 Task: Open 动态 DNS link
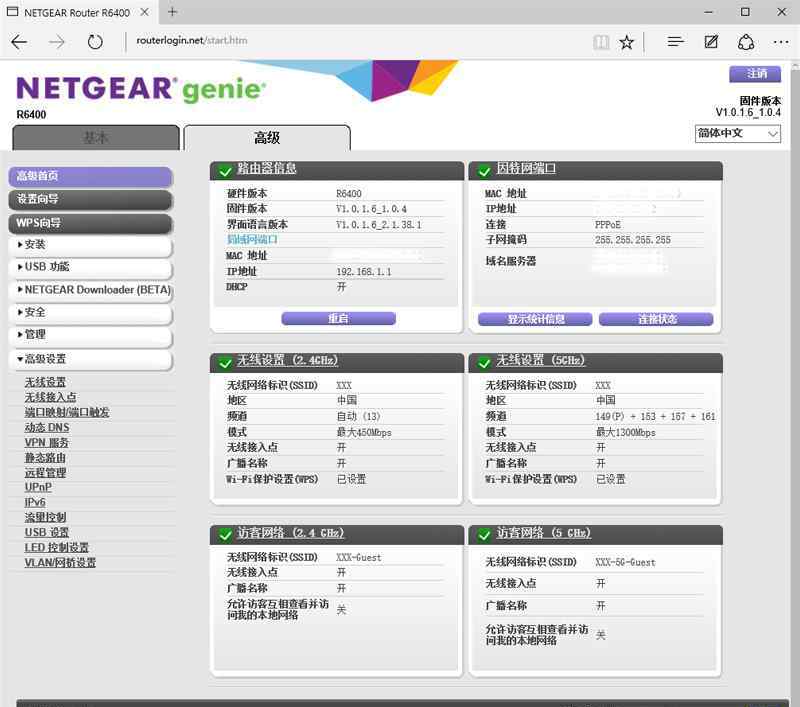point(47,427)
